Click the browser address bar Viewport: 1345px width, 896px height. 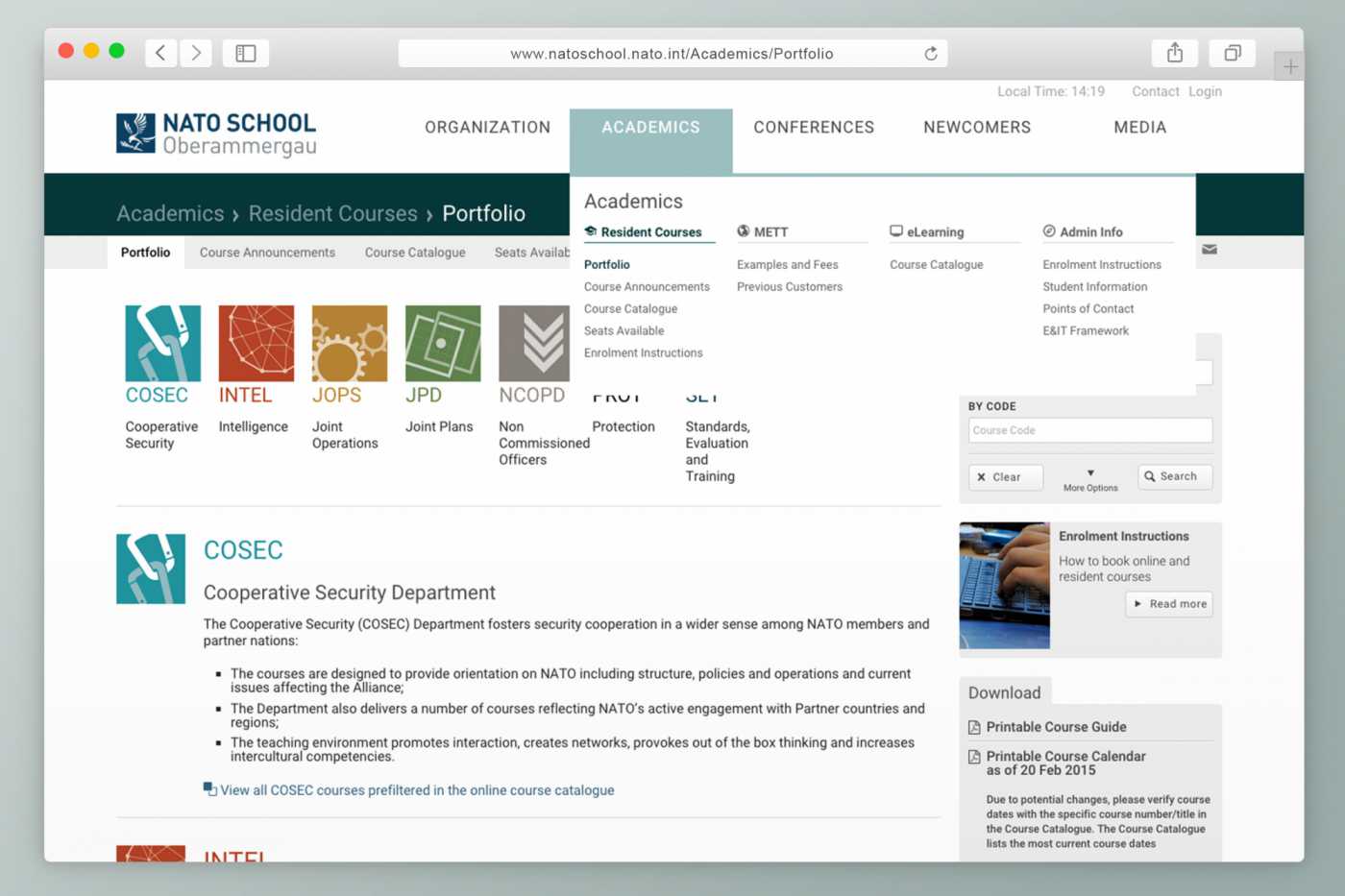(x=672, y=54)
